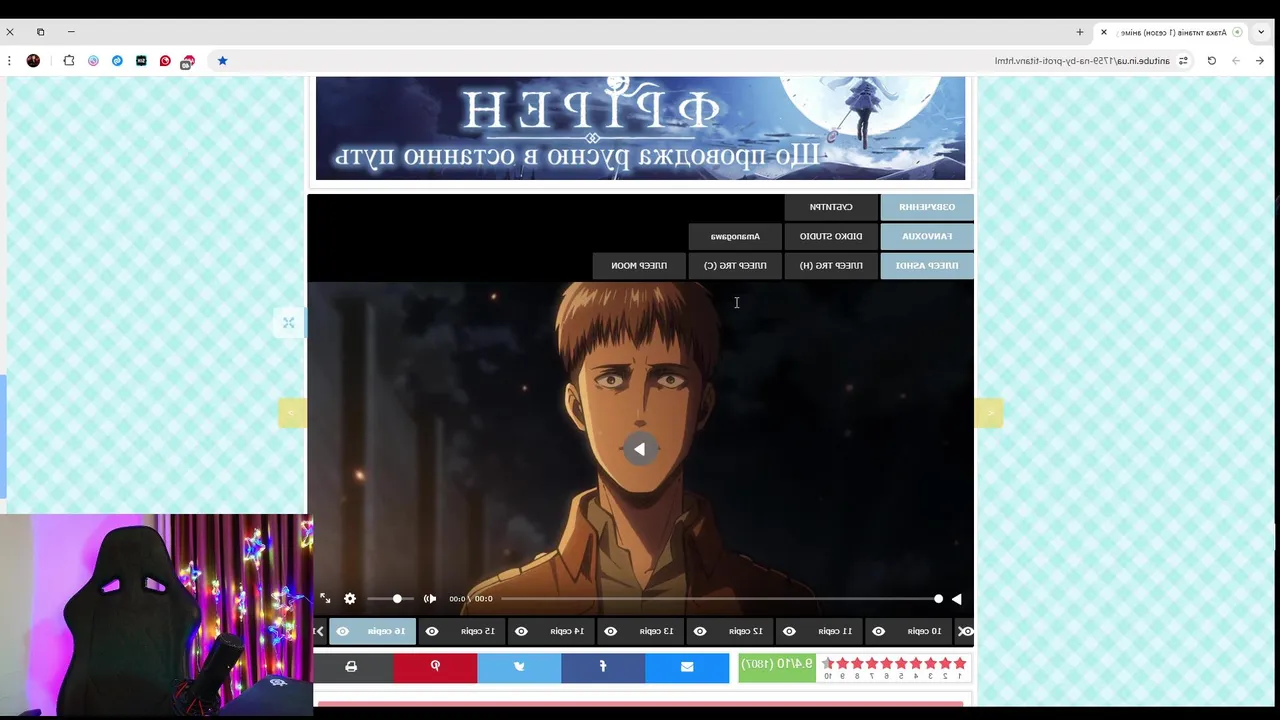Image resolution: width=1280 pixels, height=720 pixels.
Task: Select the ОЗВУЧЕННЯ tab
Action: [x=927, y=207]
